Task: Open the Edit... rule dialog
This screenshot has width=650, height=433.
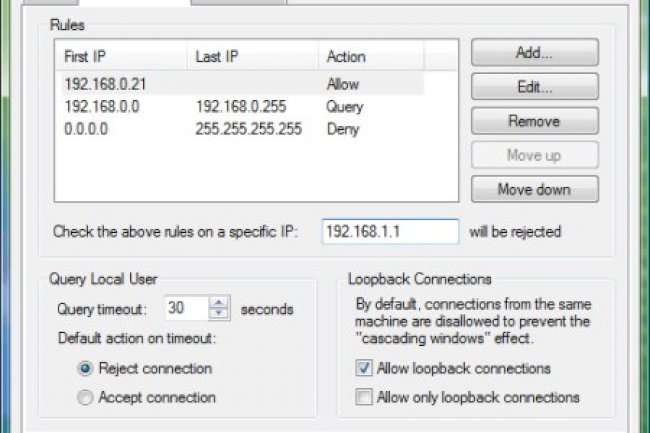Action: point(534,87)
